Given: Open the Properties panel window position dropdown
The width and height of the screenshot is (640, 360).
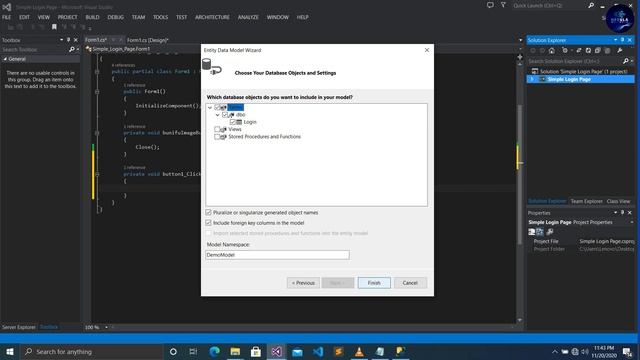Looking at the screenshot, I should (615, 213).
